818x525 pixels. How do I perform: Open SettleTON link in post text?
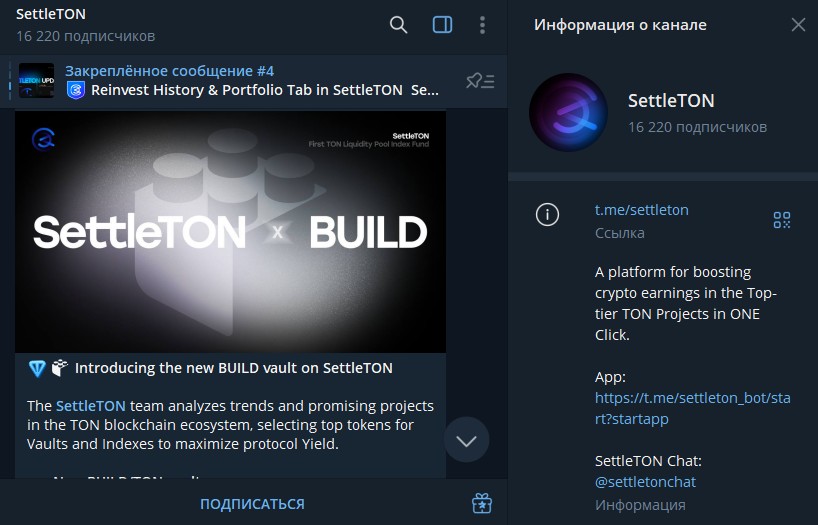point(91,406)
